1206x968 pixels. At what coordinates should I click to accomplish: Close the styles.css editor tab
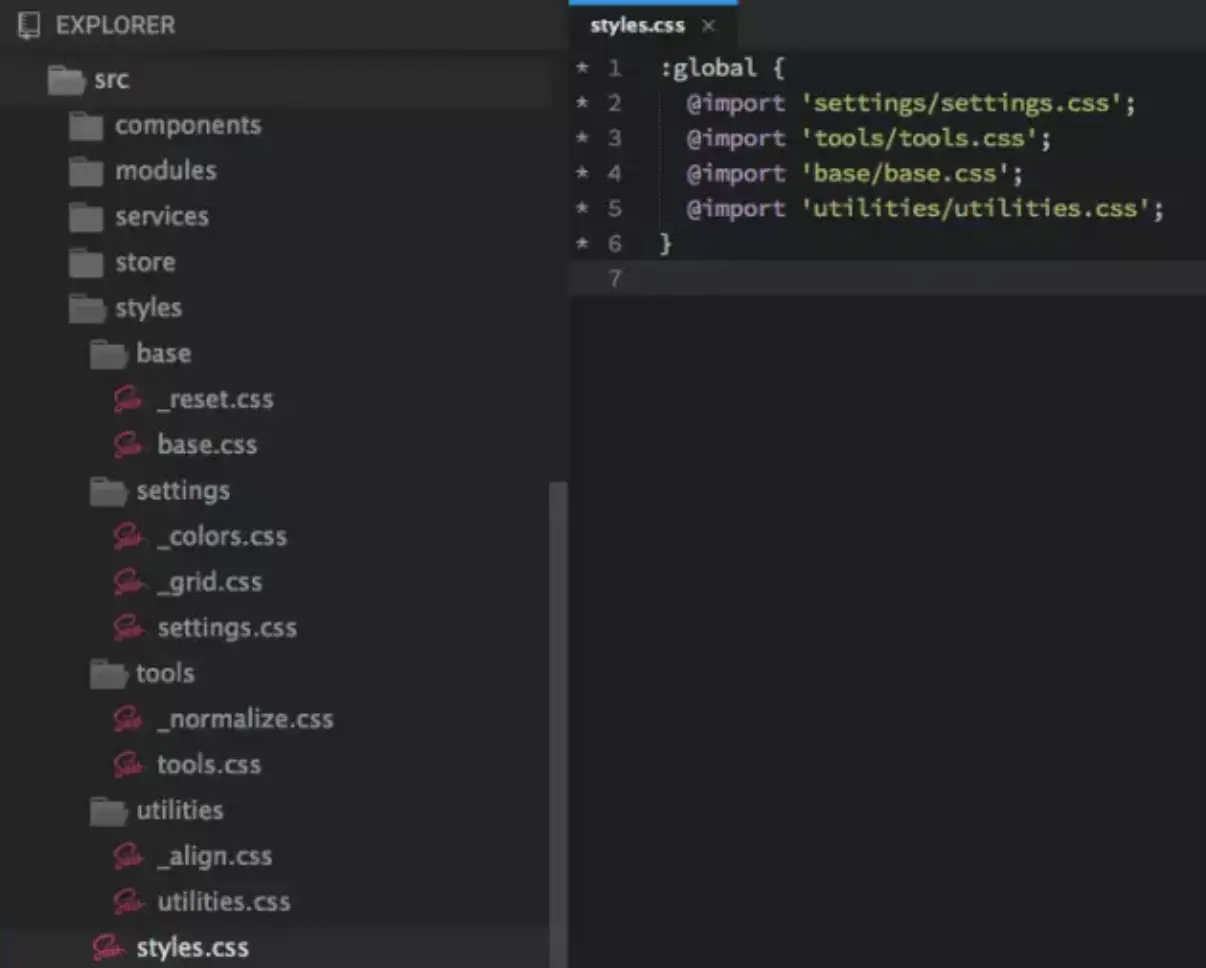(708, 26)
